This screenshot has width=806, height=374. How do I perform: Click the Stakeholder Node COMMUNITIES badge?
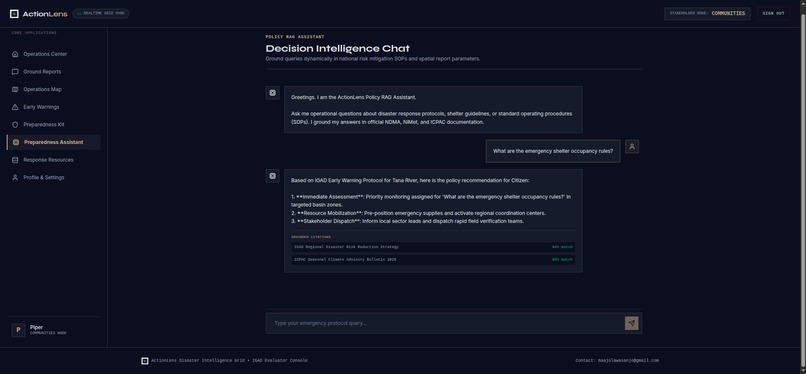click(707, 14)
